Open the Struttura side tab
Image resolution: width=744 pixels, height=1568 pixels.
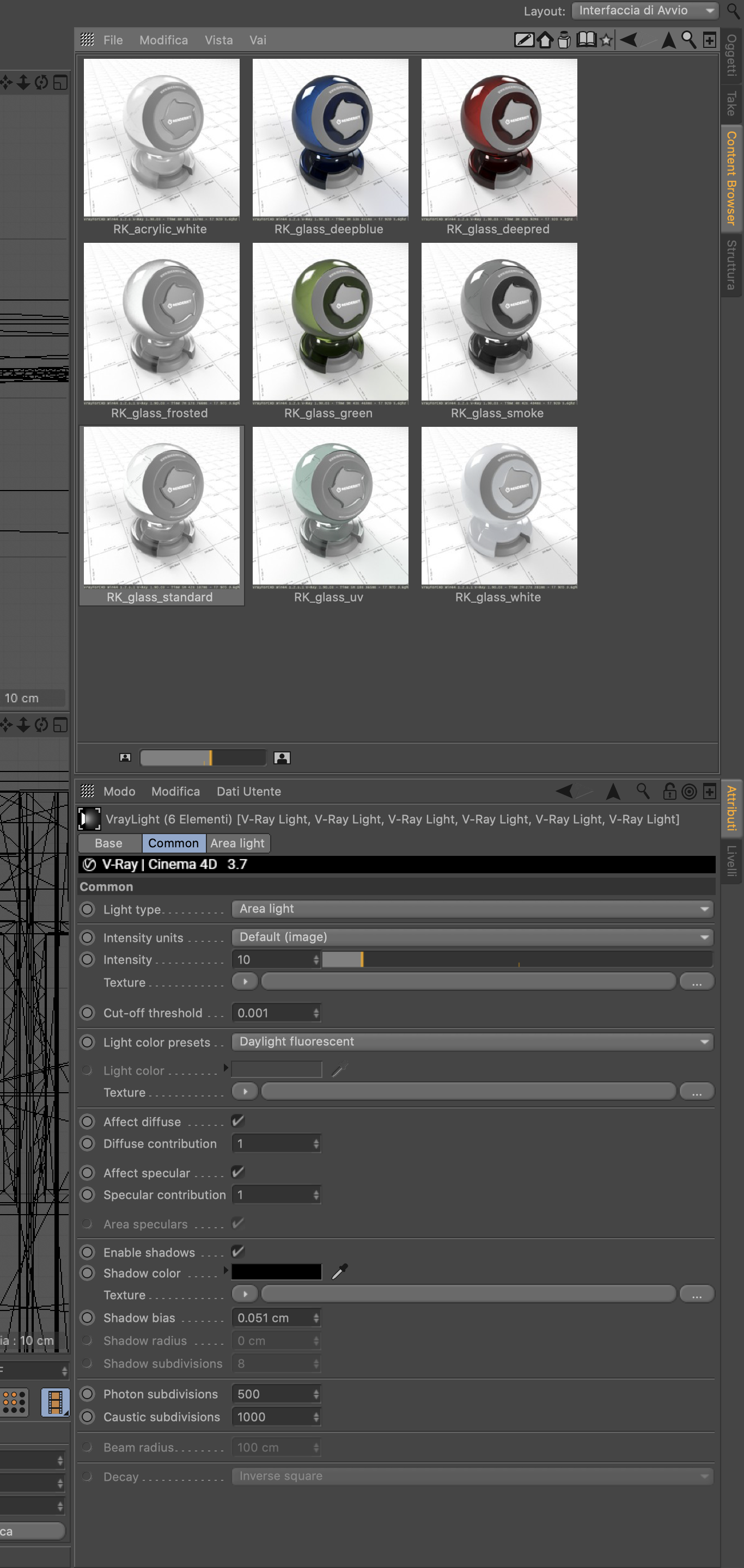[x=732, y=265]
